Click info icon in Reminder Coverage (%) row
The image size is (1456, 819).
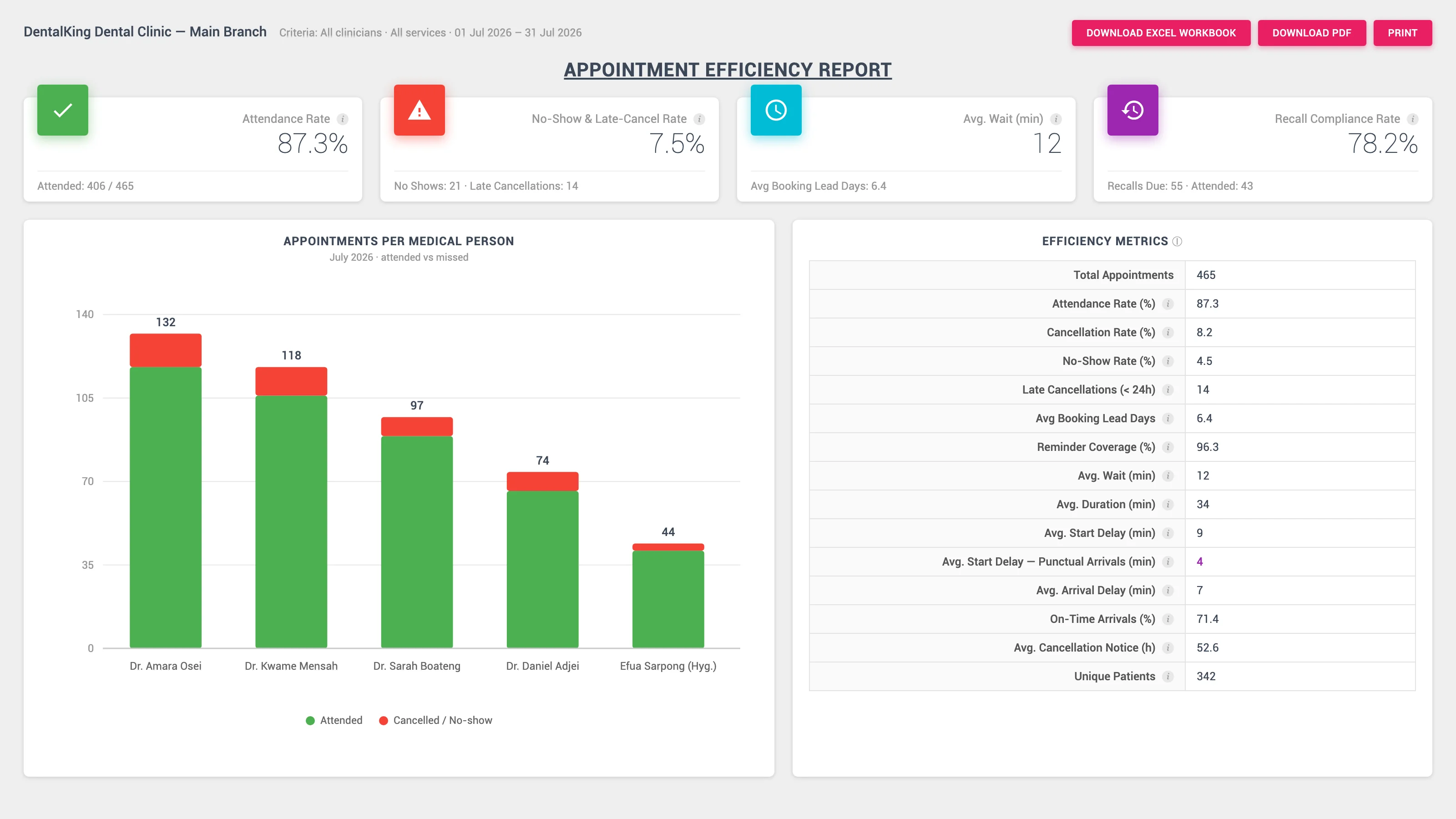(1168, 447)
